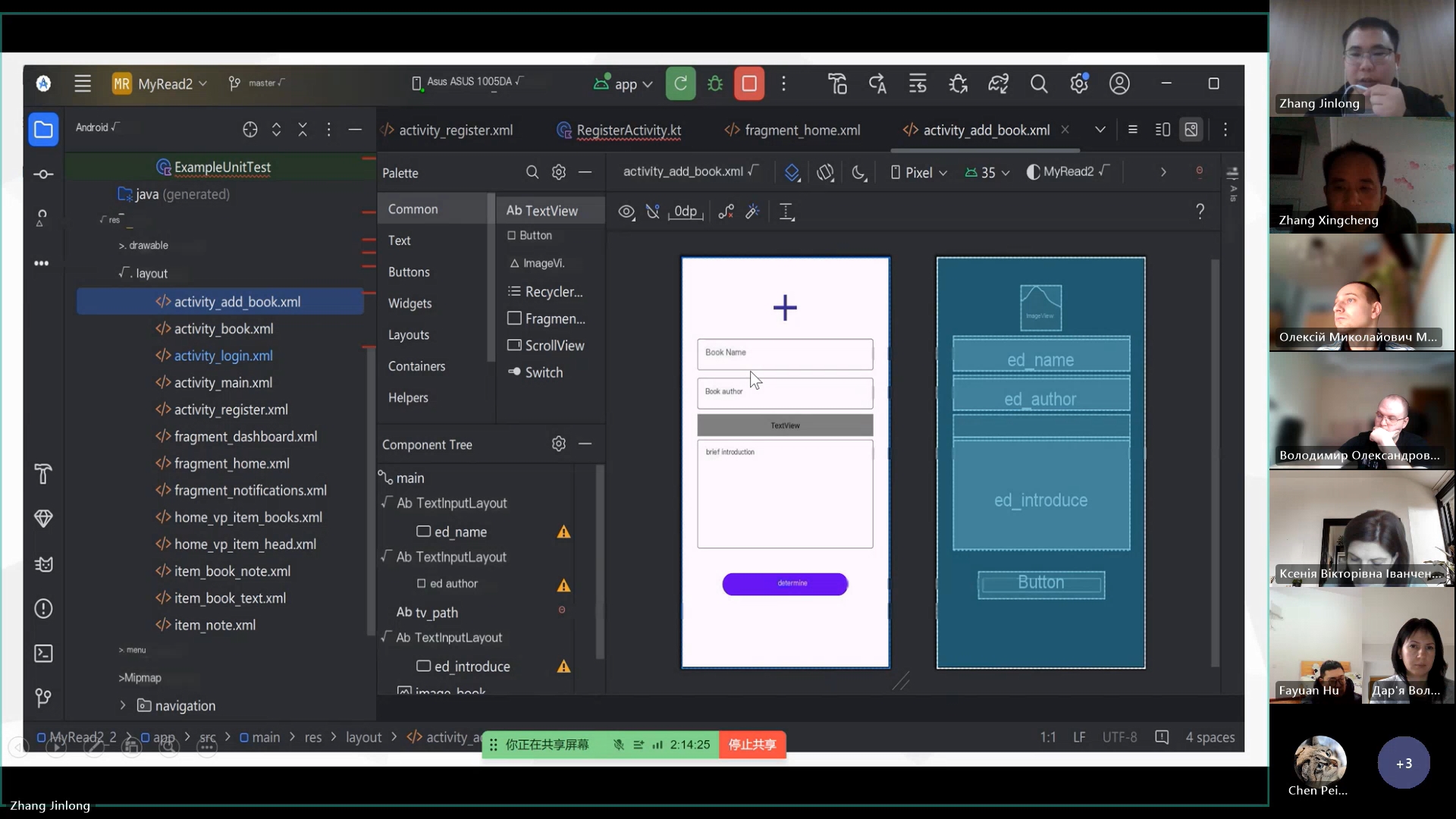1456x819 pixels.
Task: Click the magic wand Infer Constraints icon
Action: tap(752, 212)
